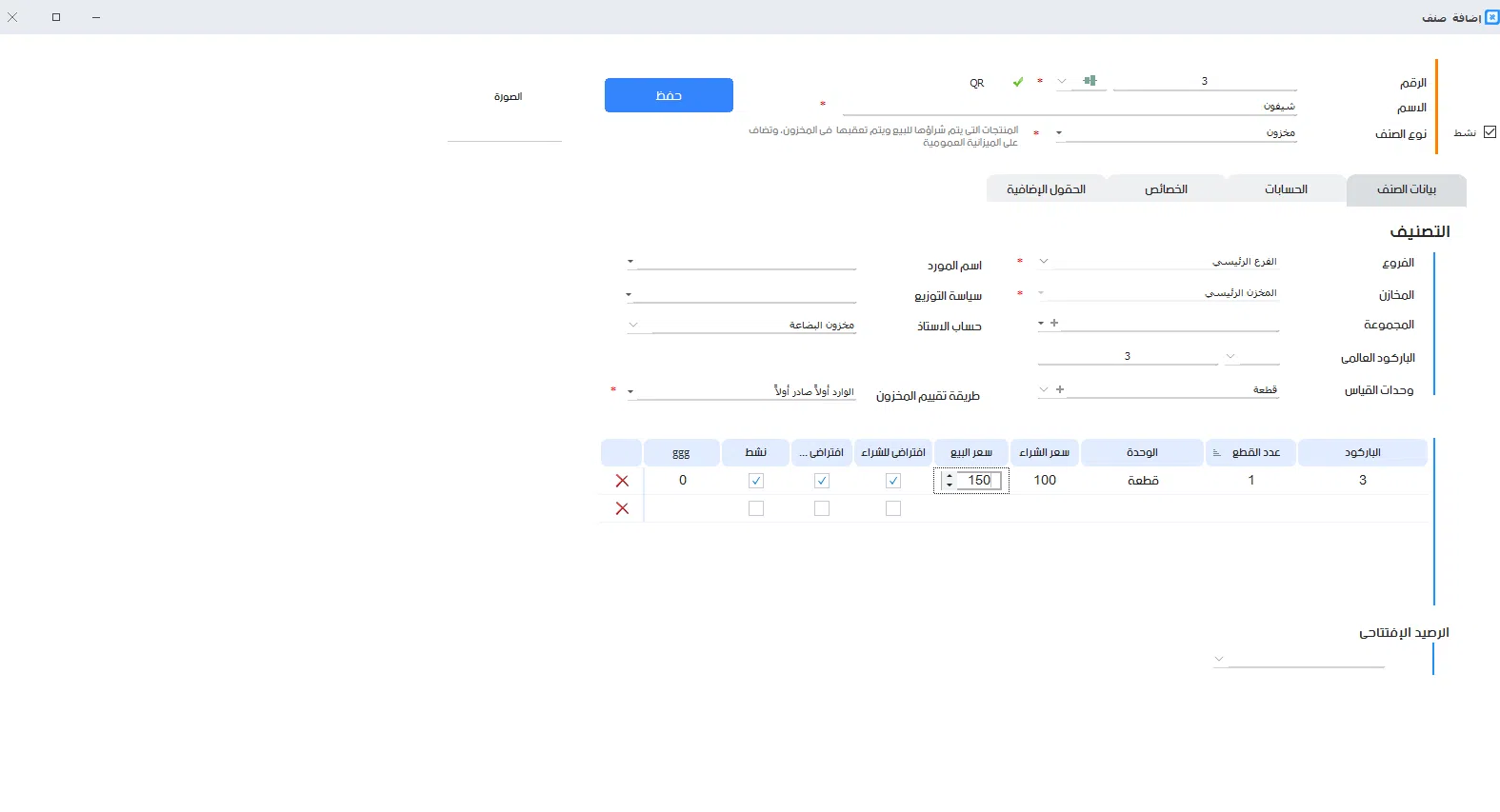Image resolution: width=1500 pixels, height=812 pixels.
Task: Open the نوع الصنف dropdown
Action: pos(1059,133)
